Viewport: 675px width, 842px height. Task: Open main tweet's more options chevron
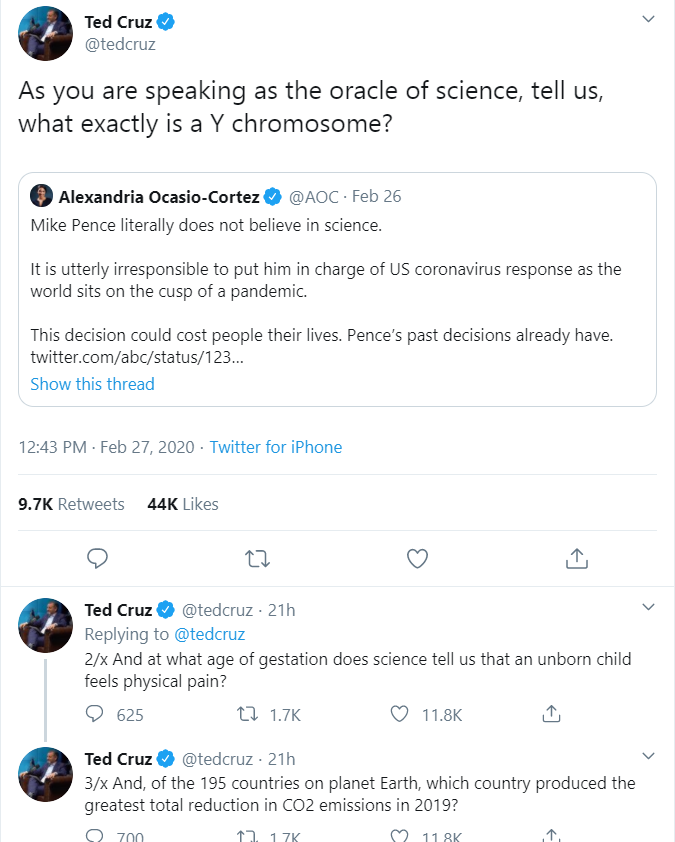[648, 19]
